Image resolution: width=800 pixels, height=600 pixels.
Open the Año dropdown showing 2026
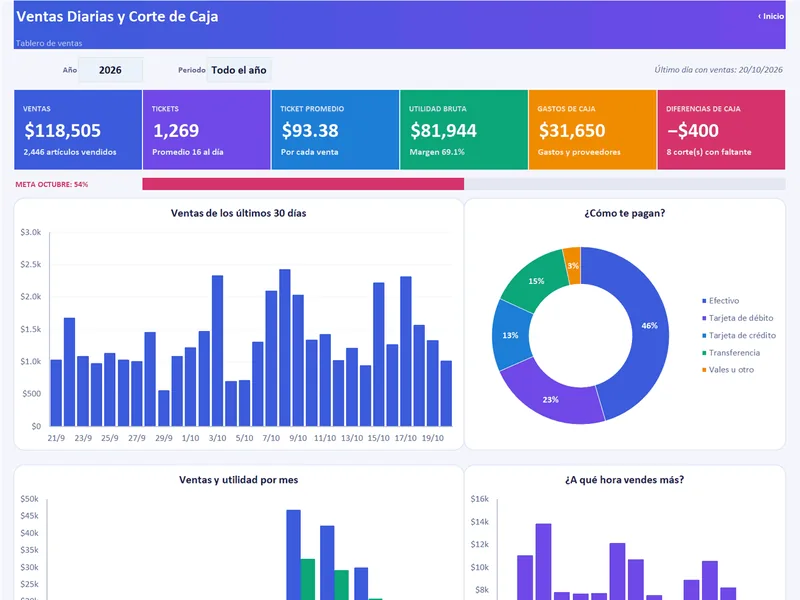(110, 70)
